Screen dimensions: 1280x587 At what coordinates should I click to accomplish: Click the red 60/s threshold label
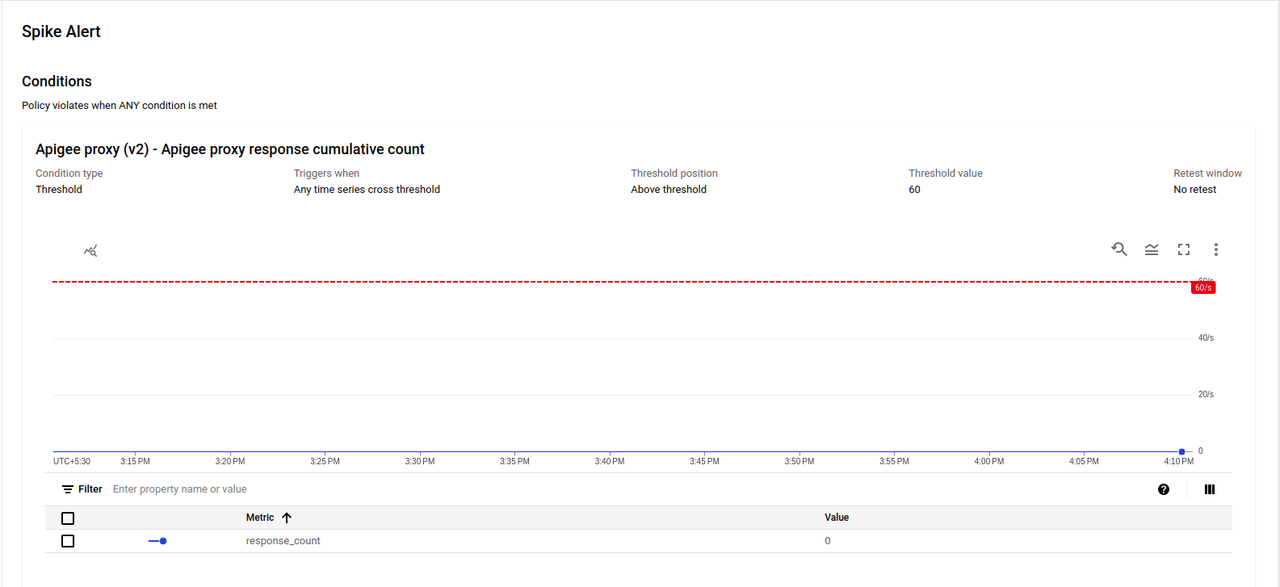point(1203,288)
